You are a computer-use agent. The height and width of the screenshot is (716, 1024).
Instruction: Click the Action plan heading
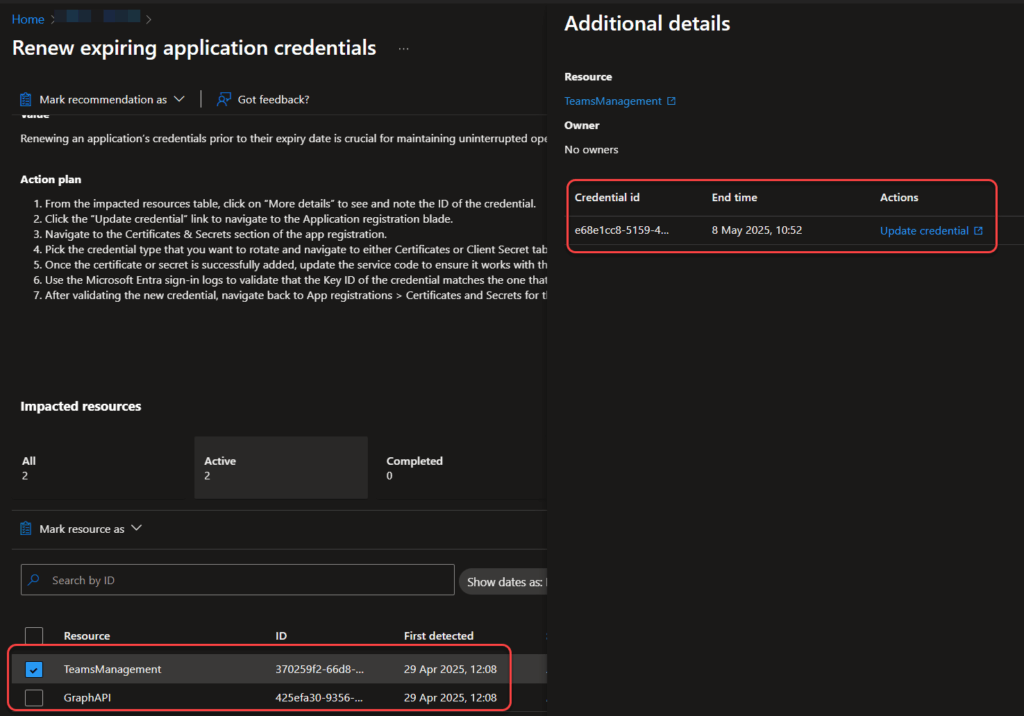[51, 180]
